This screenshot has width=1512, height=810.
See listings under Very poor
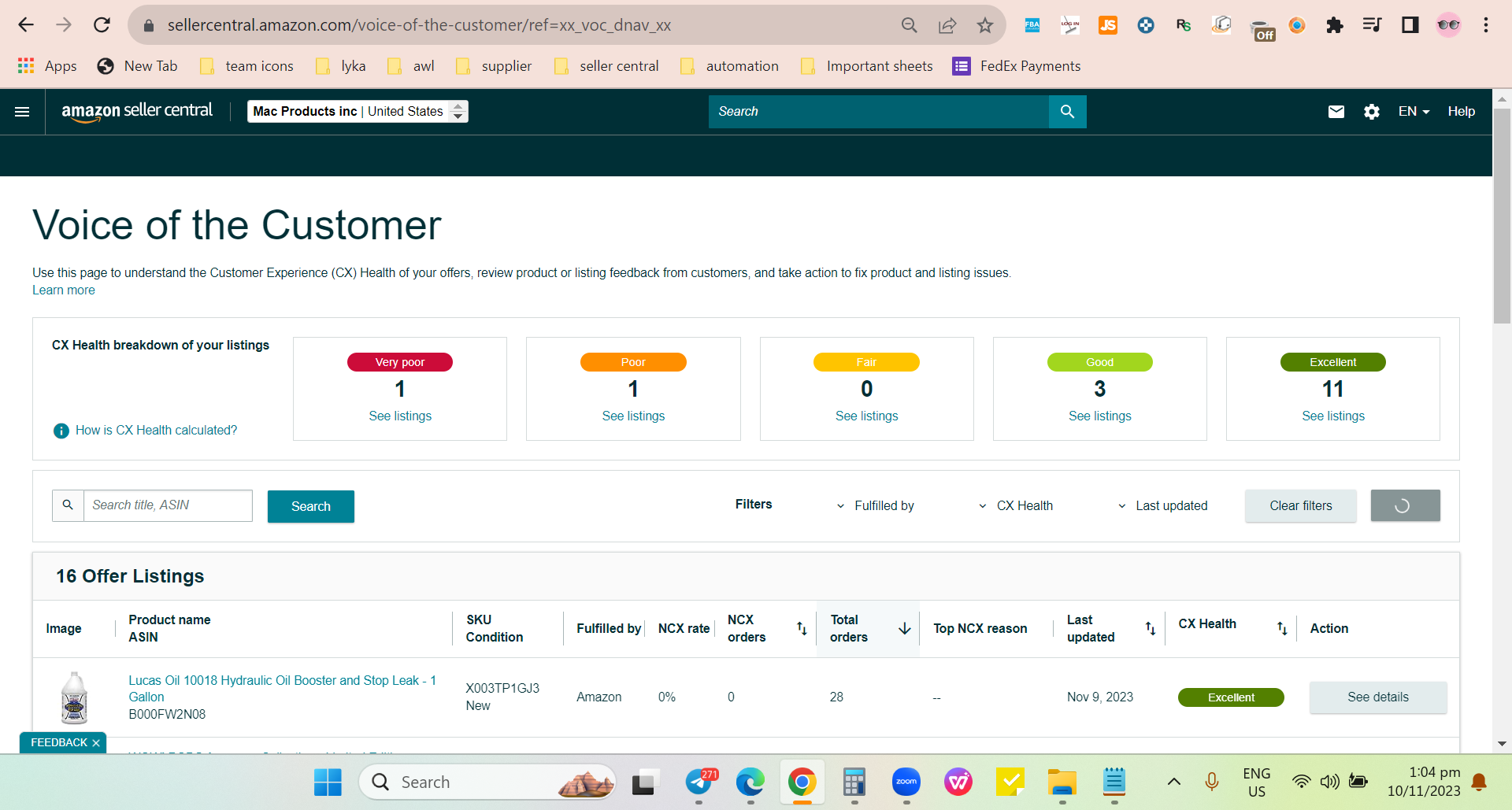point(400,416)
